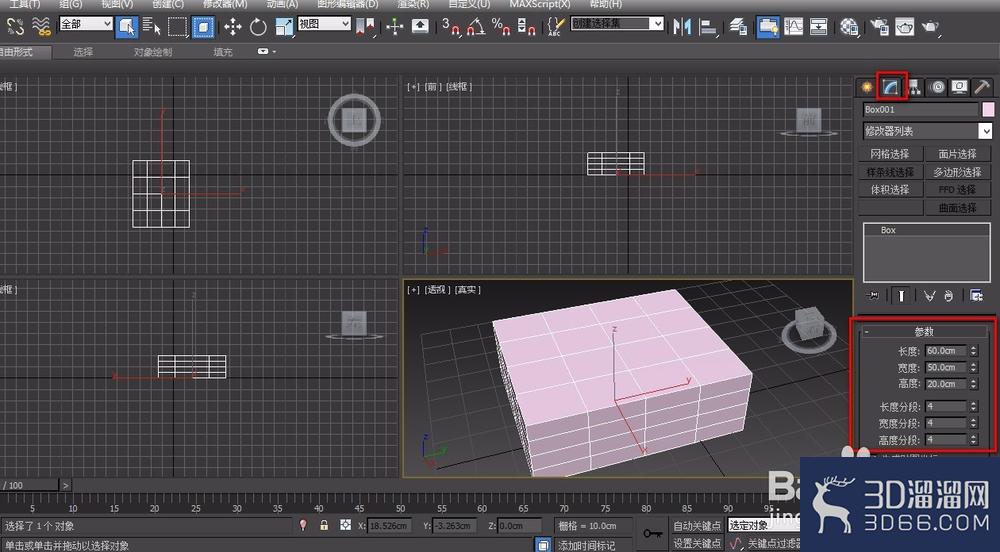1000x552 pixels.
Task: Choose the Rectangular Selection Region tool
Action: tap(177, 27)
